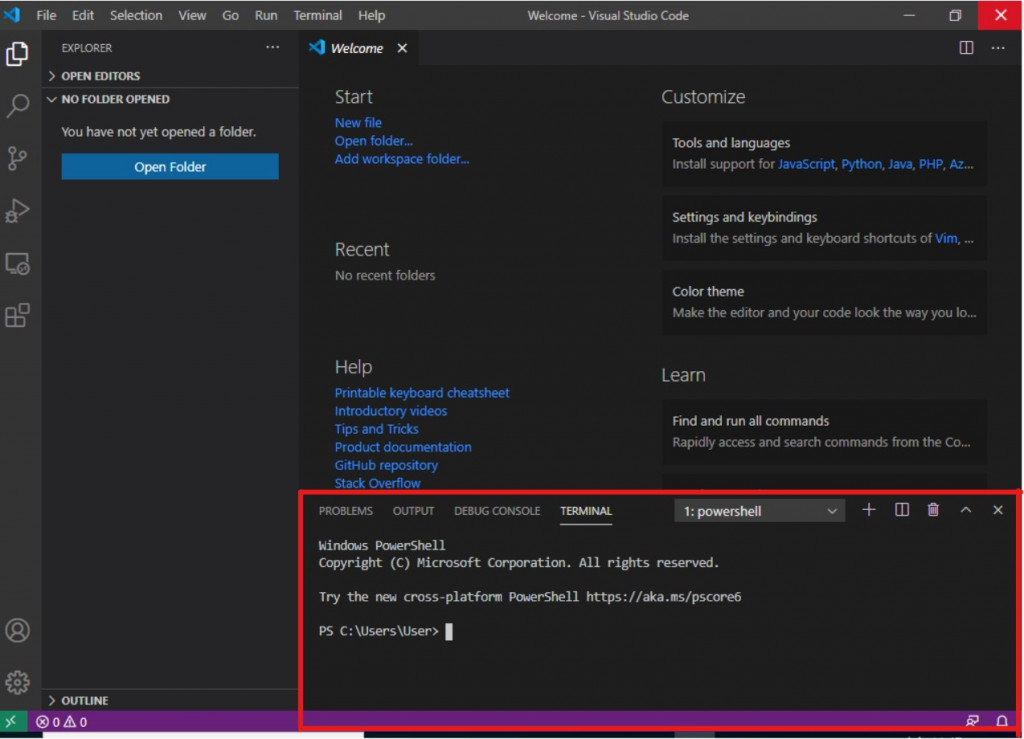
Task: Click the feedback icon in status bar
Action: click(972, 721)
